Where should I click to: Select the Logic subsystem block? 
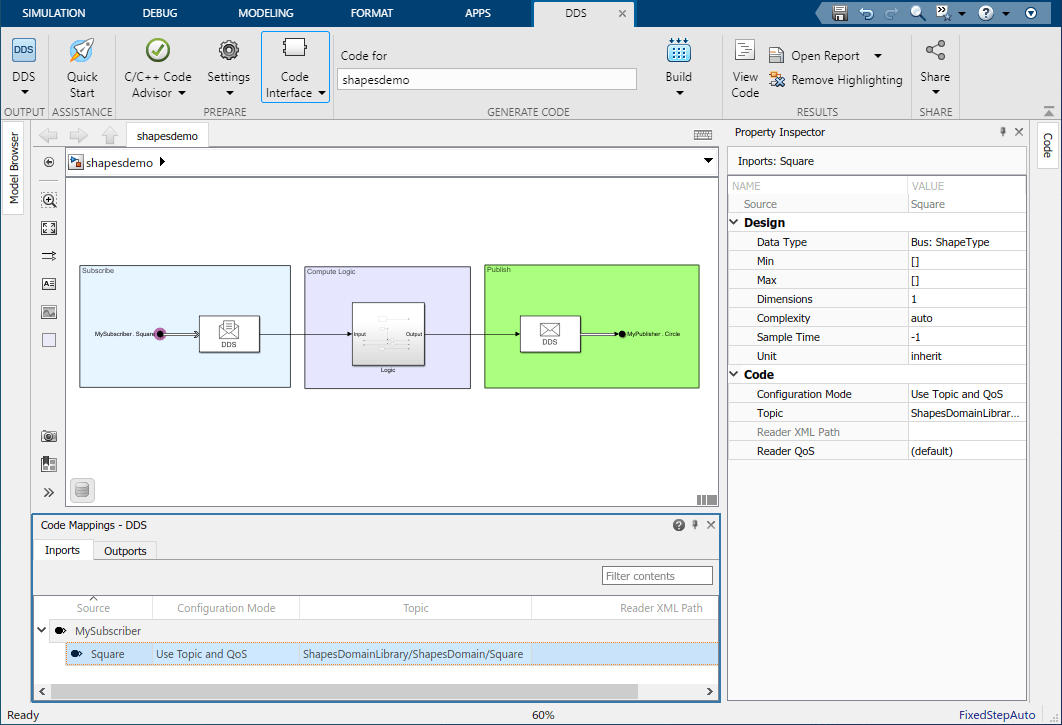point(388,334)
